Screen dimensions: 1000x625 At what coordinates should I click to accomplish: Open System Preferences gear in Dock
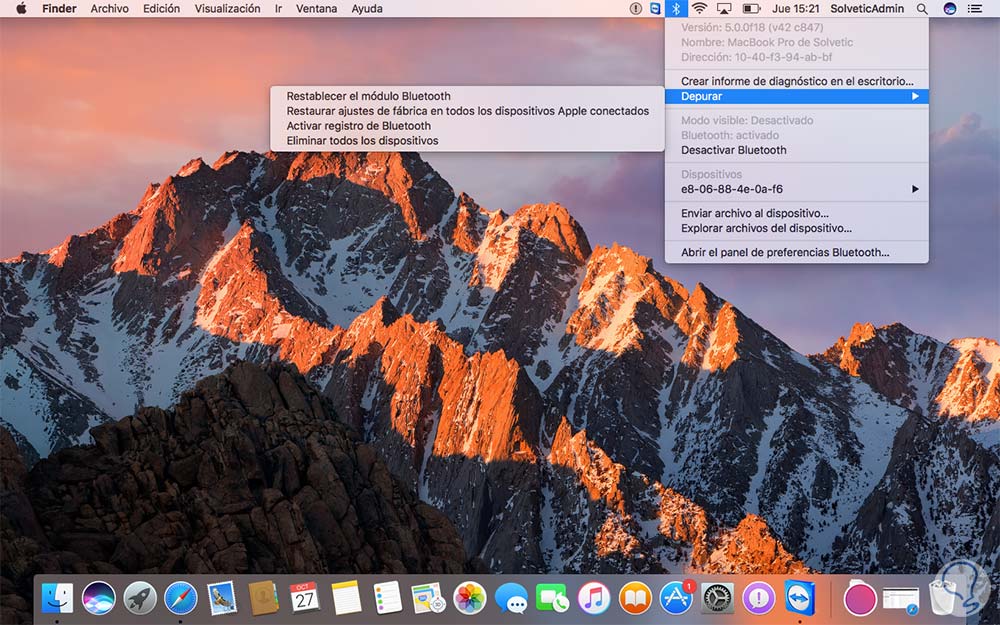click(x=717, y=598)
